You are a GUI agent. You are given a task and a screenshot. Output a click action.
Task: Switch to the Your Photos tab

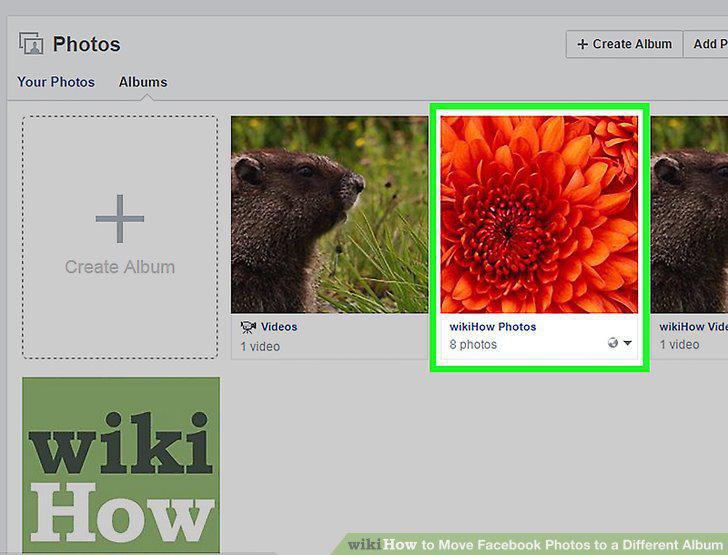[x=56, y=82]
